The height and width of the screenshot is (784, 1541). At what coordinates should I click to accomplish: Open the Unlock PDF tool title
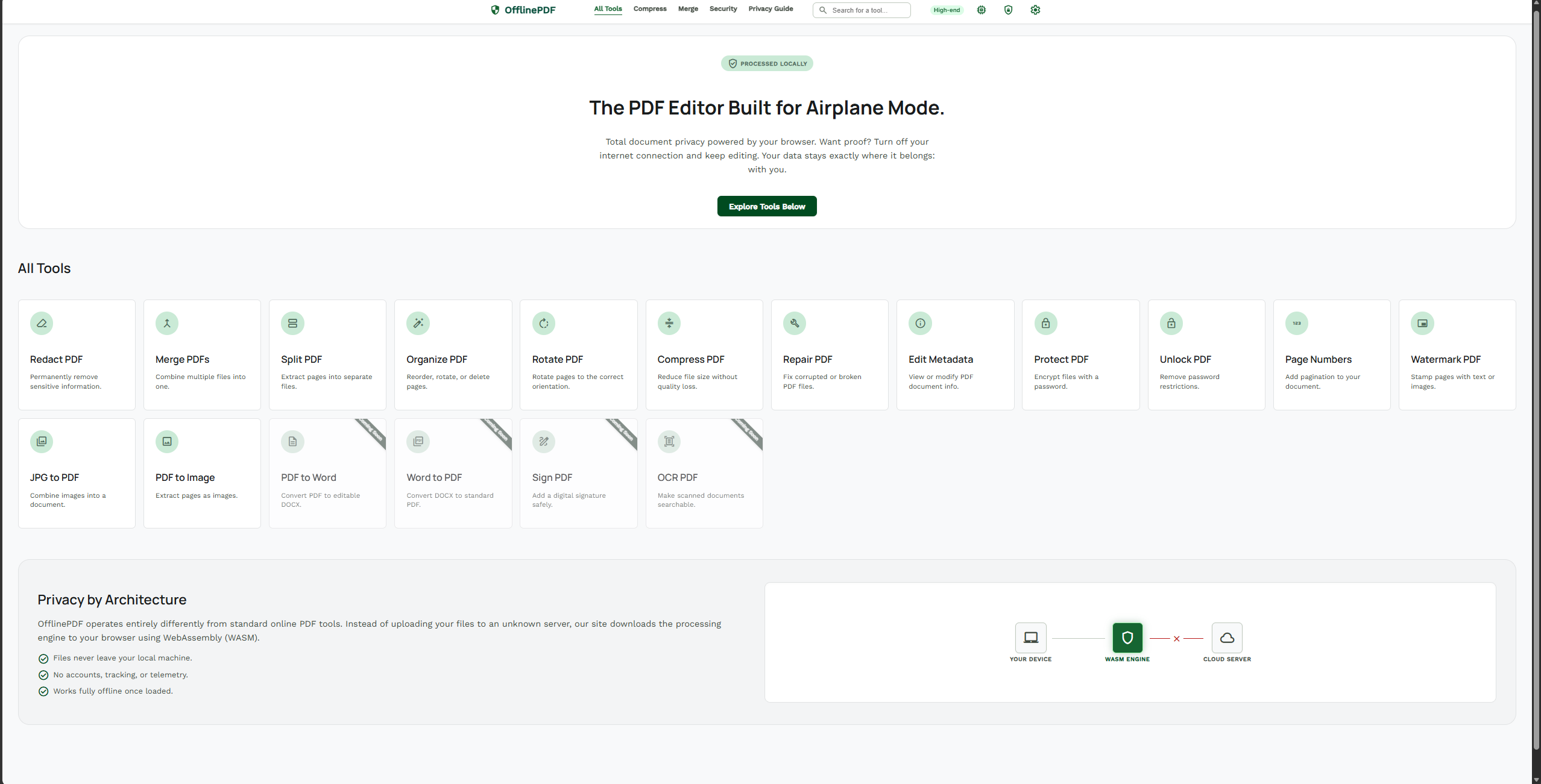click(x=1185, y=359)
